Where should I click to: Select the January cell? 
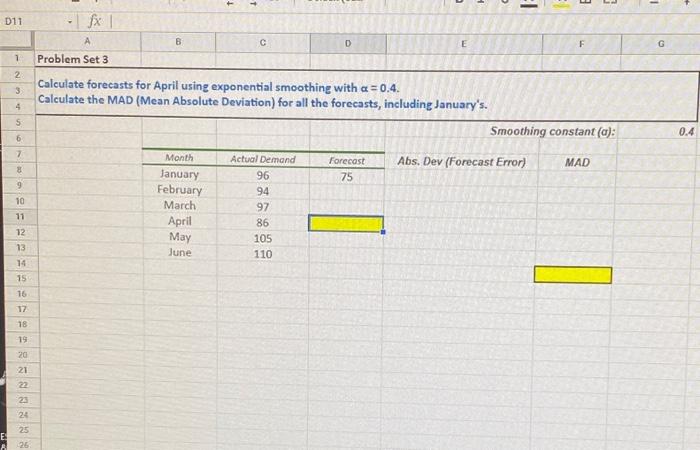click(x=179, y=174)
